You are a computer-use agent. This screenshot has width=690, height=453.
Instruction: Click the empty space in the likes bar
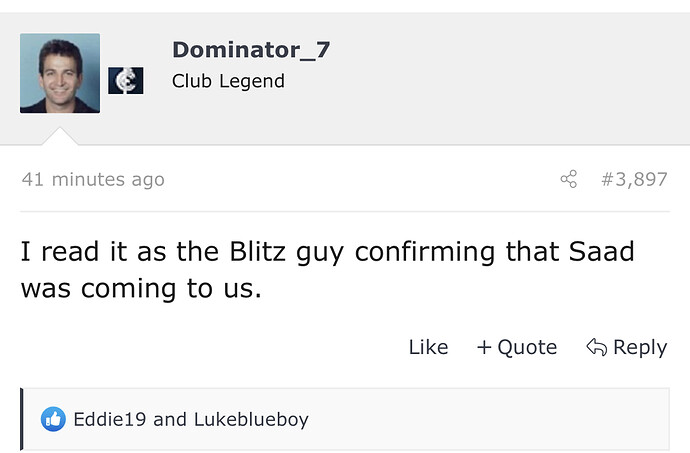click(x=488, y=420)
